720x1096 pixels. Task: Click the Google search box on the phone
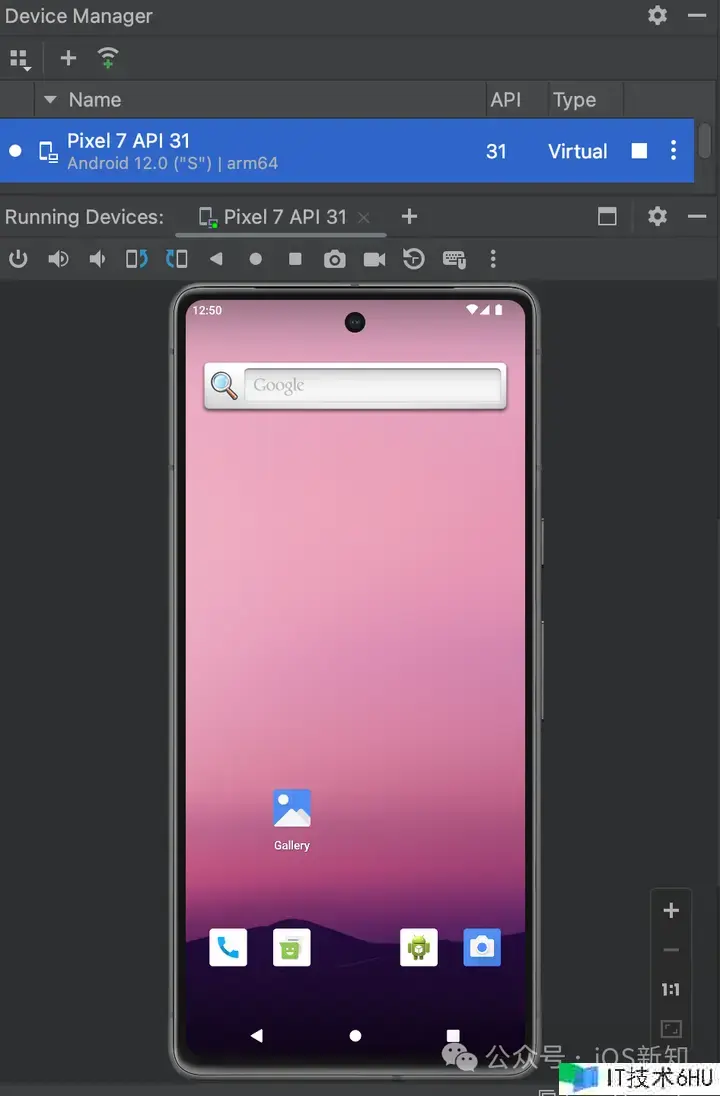tap(372, 385)
